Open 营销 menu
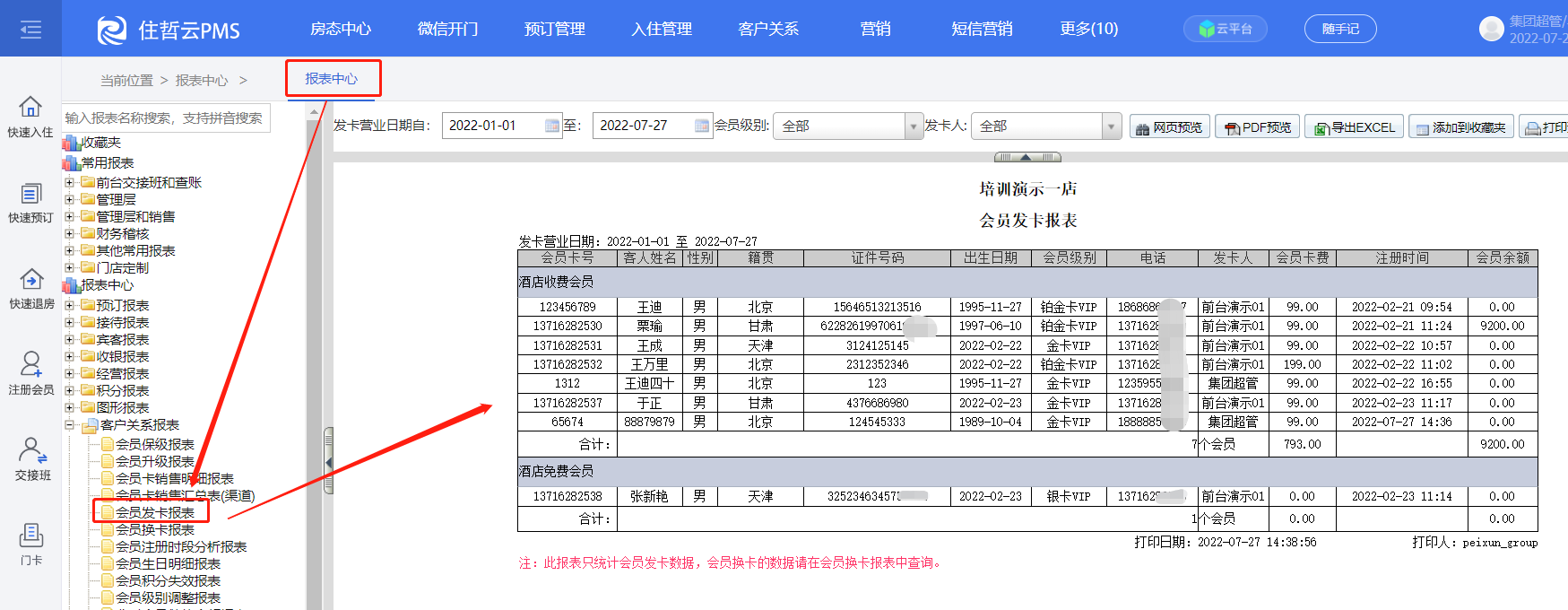This screenshot has width=1568, height=610. 875,29
